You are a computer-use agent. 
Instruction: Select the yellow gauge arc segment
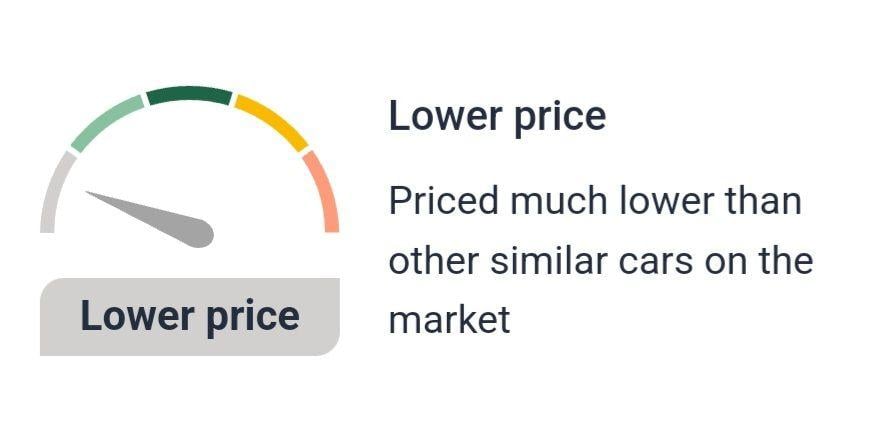coord(271,122)
